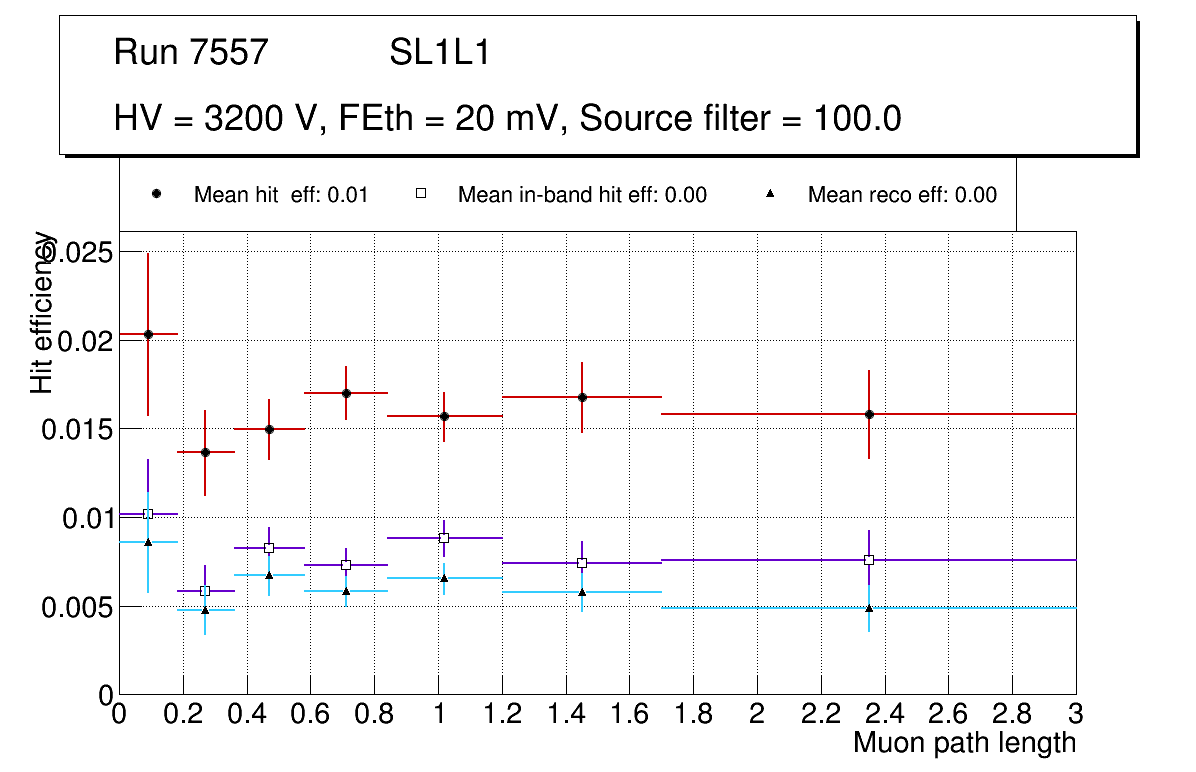Select the highest black circle data point
Viewport: 1196px width, 772px height.
pyautogui.click(x=148, y=334)
